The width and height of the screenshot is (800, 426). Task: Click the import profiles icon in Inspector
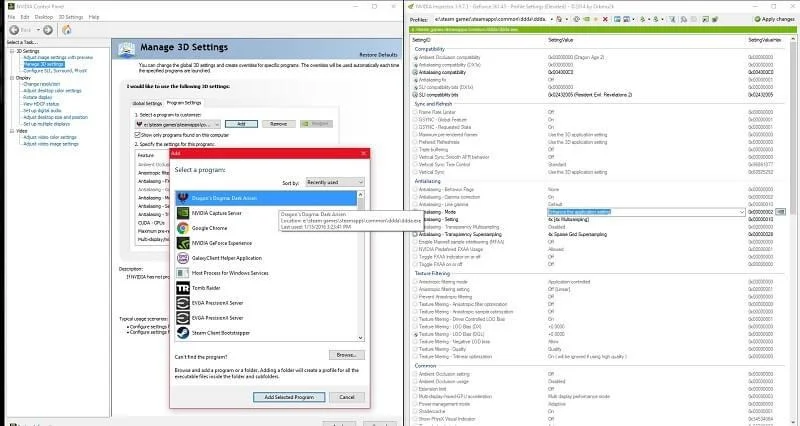[x=656, y=19]
